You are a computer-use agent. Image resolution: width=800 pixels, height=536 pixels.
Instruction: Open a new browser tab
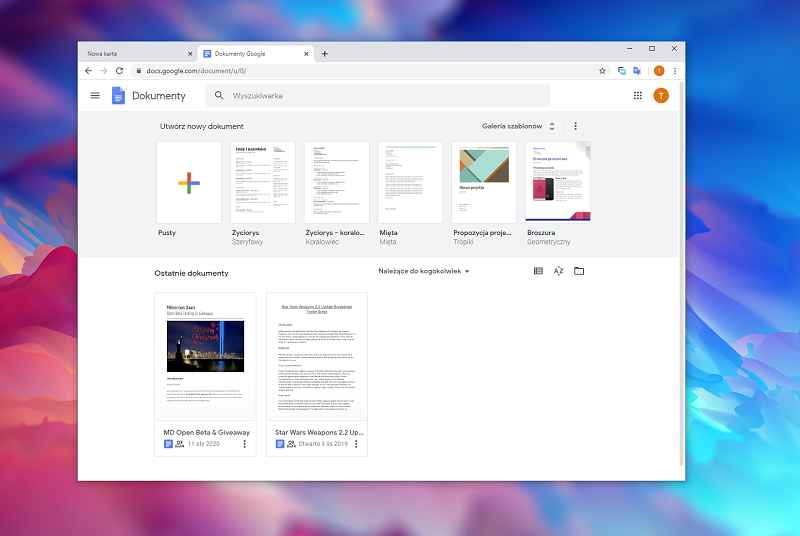click(324, 54)
